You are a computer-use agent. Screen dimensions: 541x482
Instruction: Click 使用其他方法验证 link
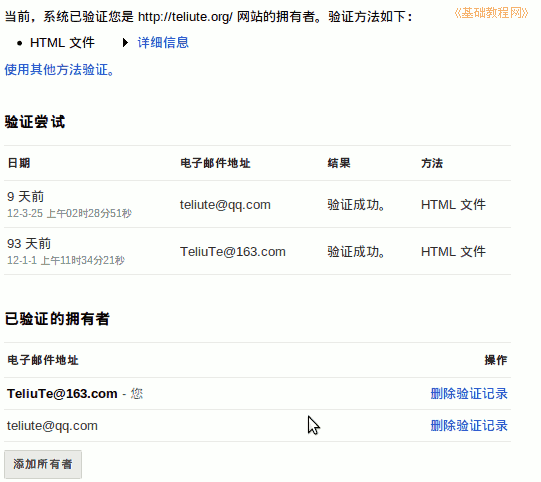[x=59, y=70]
